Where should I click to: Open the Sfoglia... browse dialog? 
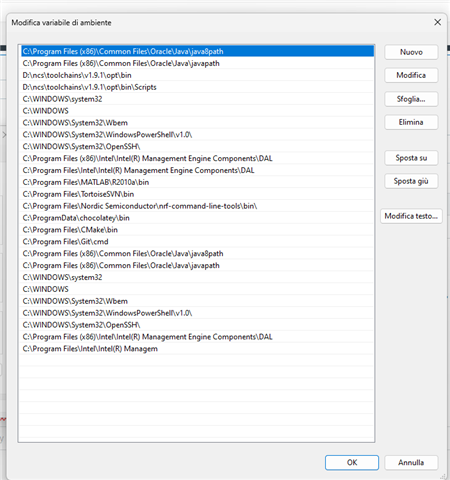[x=411, y=99]
